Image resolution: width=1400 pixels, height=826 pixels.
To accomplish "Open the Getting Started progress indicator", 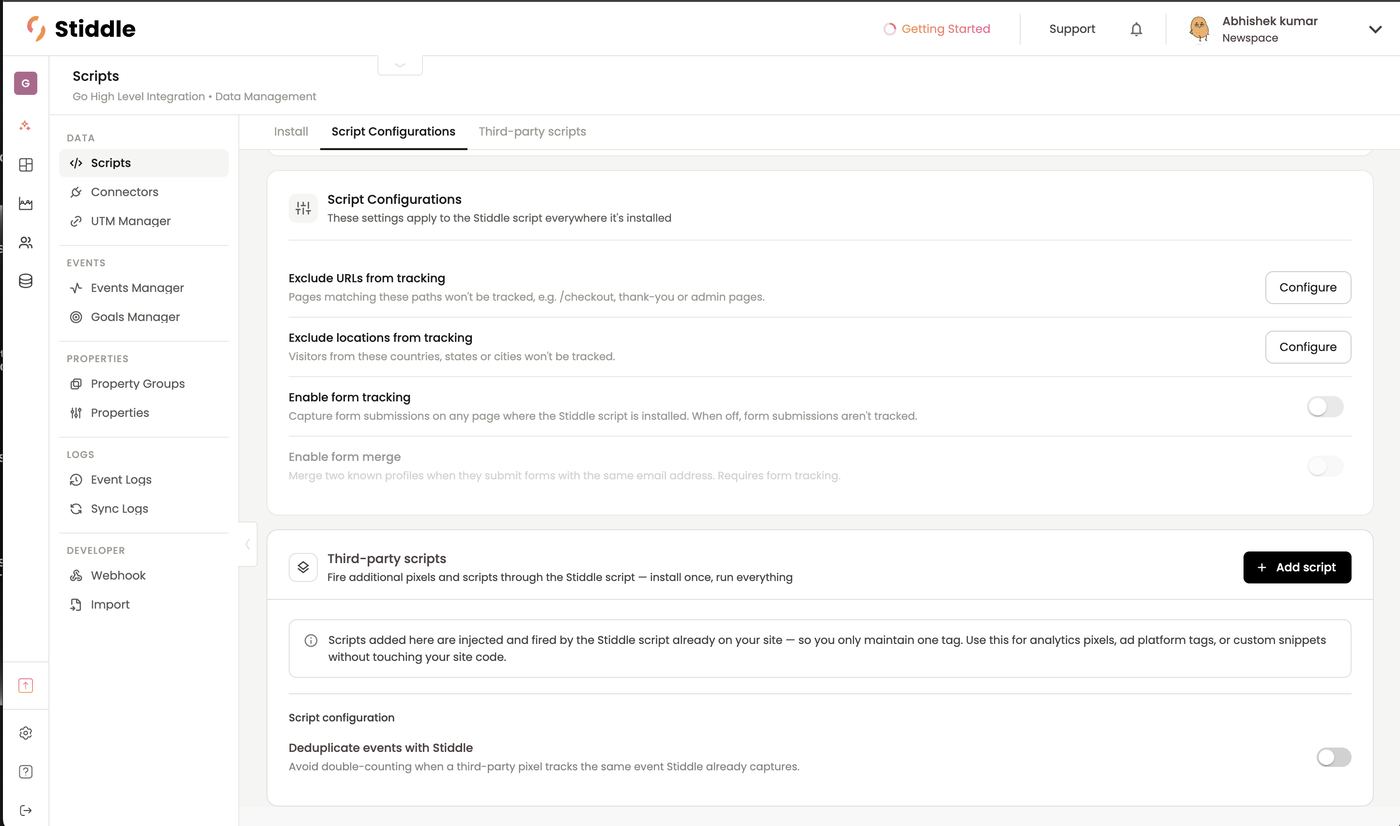I will 937,29.
